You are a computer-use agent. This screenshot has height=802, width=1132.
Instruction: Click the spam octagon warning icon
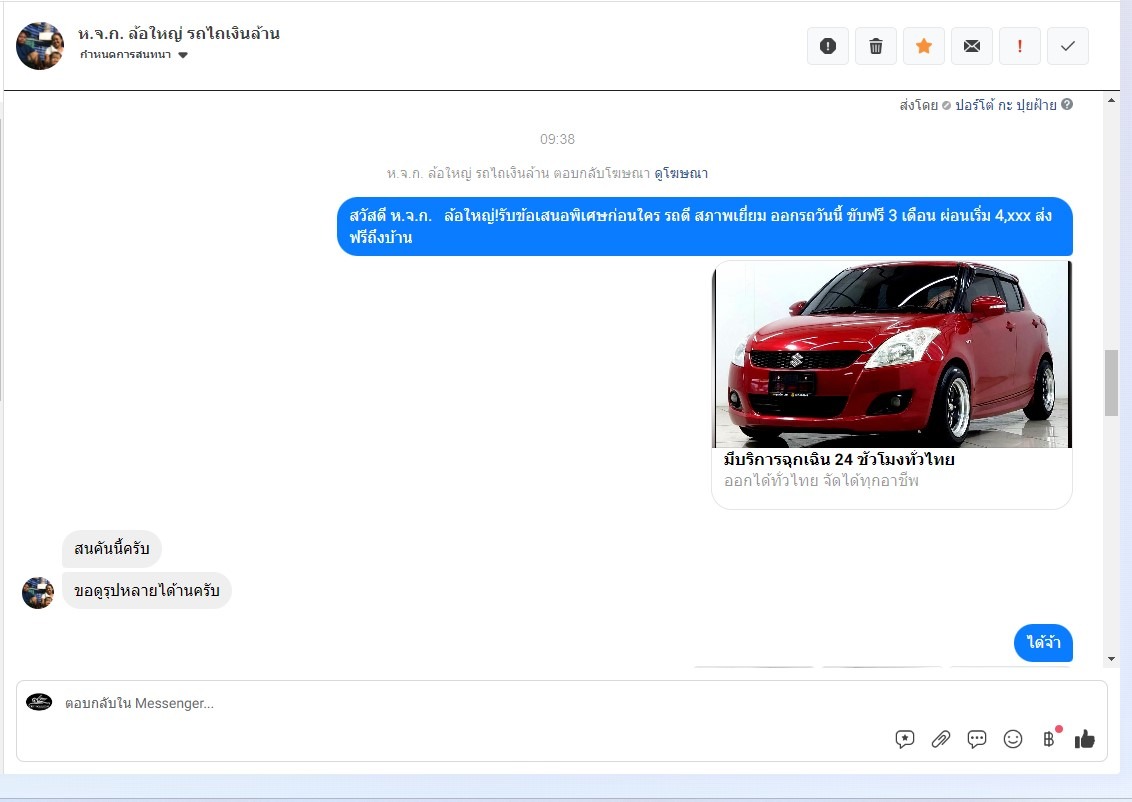click(x=827, y=46)
